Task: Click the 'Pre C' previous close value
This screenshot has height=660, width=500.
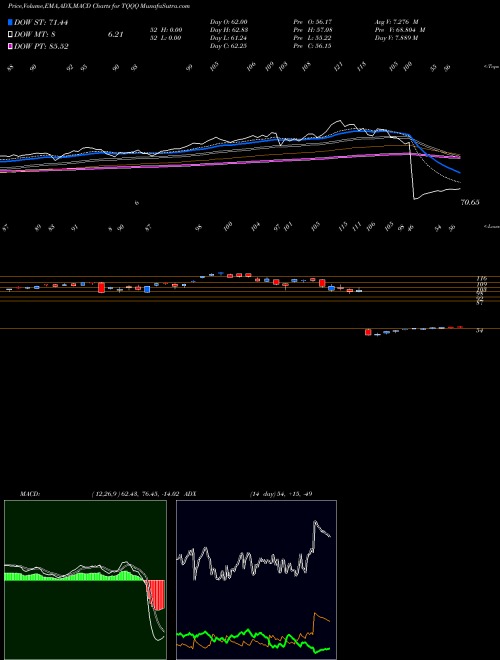Action: click(x=314, y=46)
